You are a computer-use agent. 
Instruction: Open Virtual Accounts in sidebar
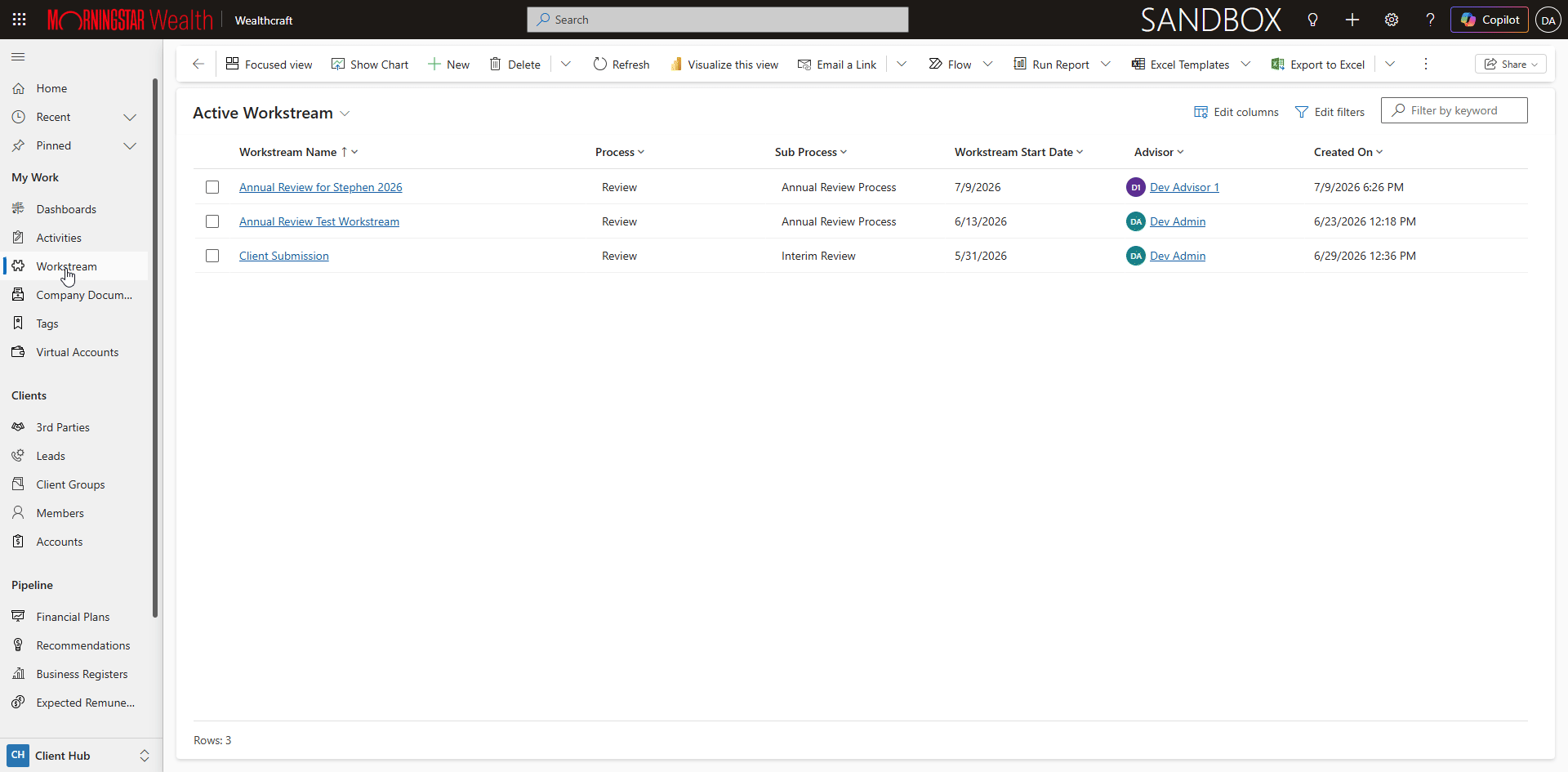click(74, 352)
